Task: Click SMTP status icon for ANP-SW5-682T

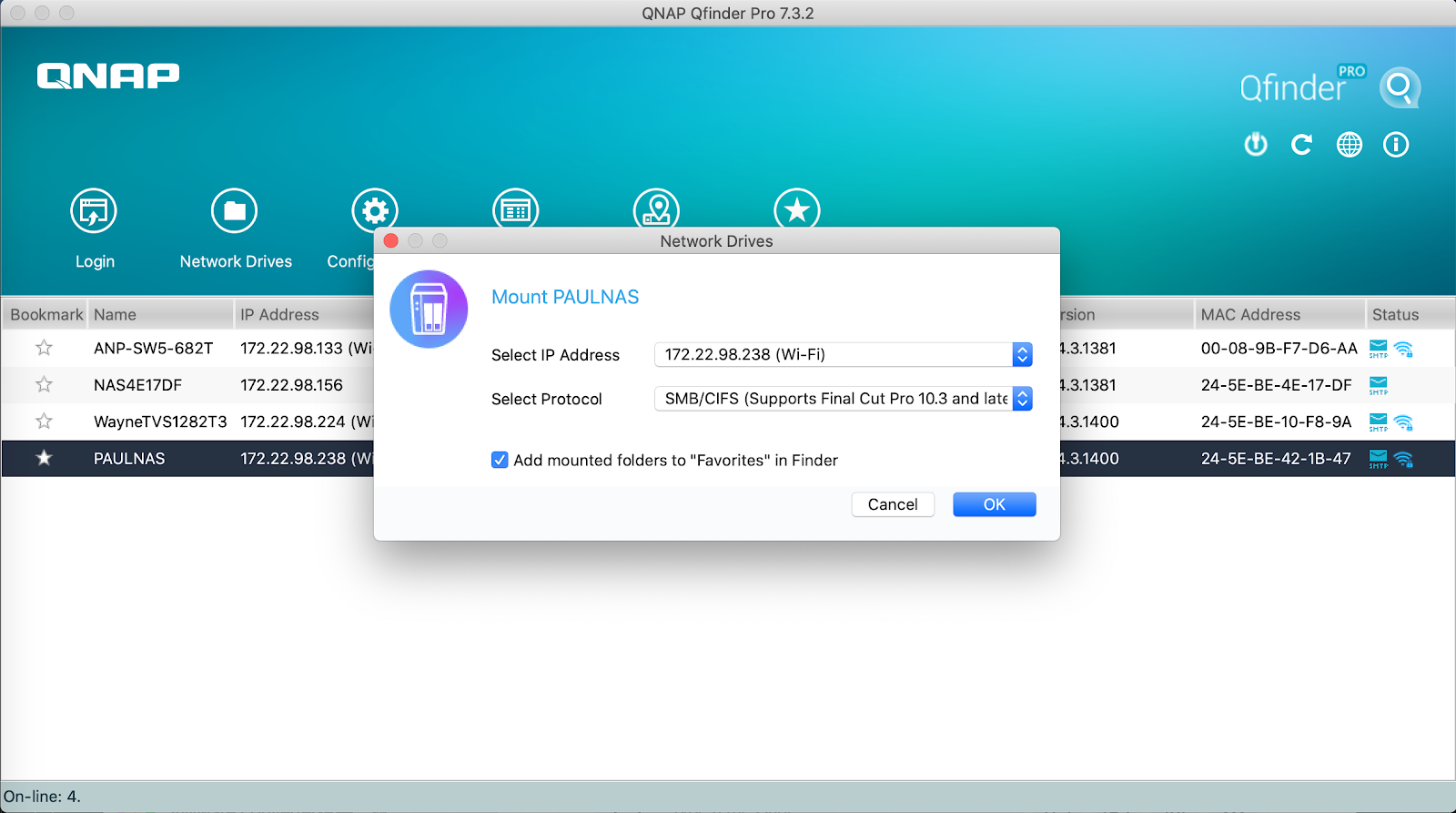Action: click(1379, 349)
